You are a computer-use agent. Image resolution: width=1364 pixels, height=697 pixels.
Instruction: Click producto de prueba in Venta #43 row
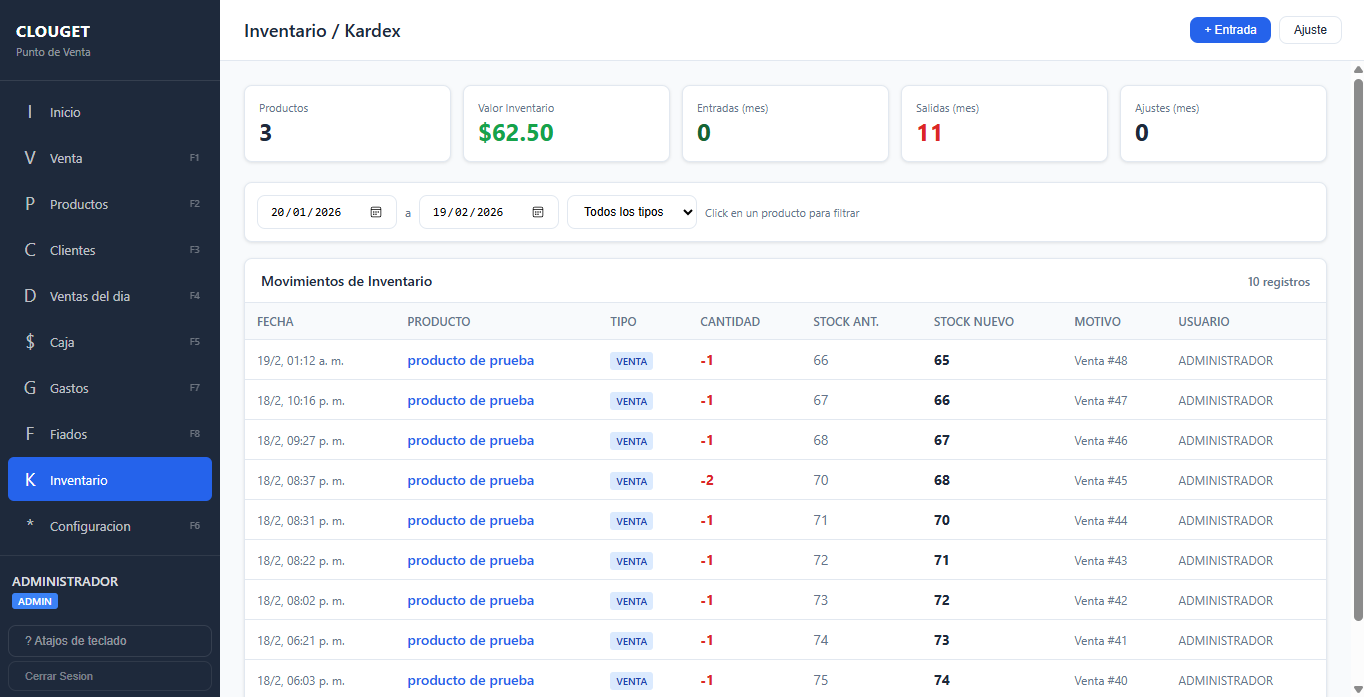tap(470, 560)
